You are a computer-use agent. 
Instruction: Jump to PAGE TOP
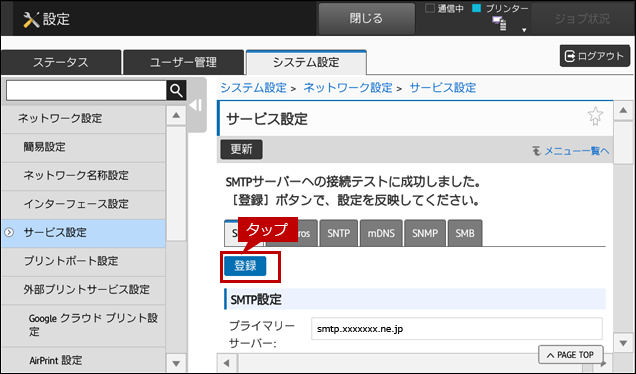(571, 355)
